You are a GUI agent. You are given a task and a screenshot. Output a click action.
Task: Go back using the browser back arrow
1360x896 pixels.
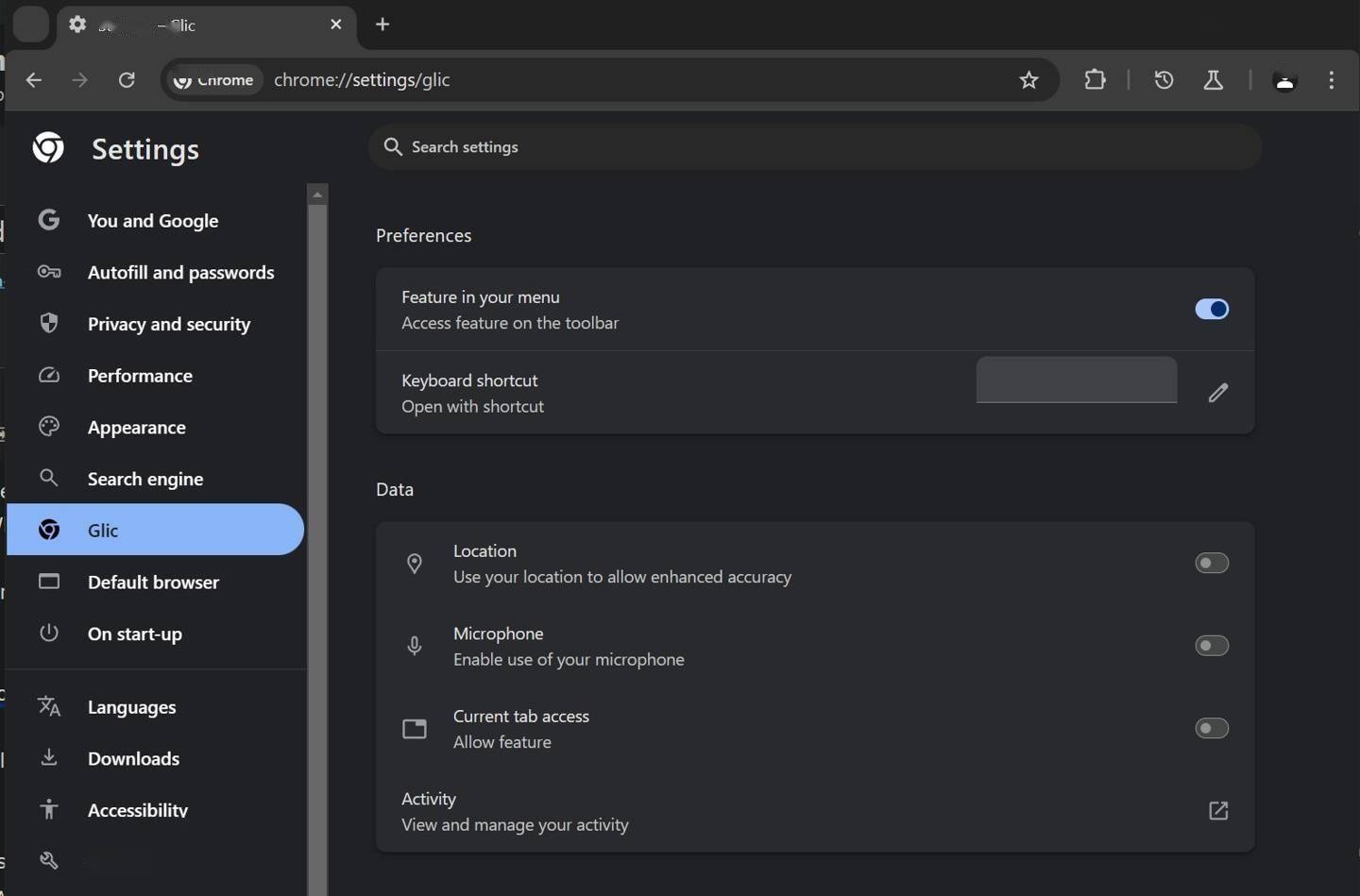34,80
